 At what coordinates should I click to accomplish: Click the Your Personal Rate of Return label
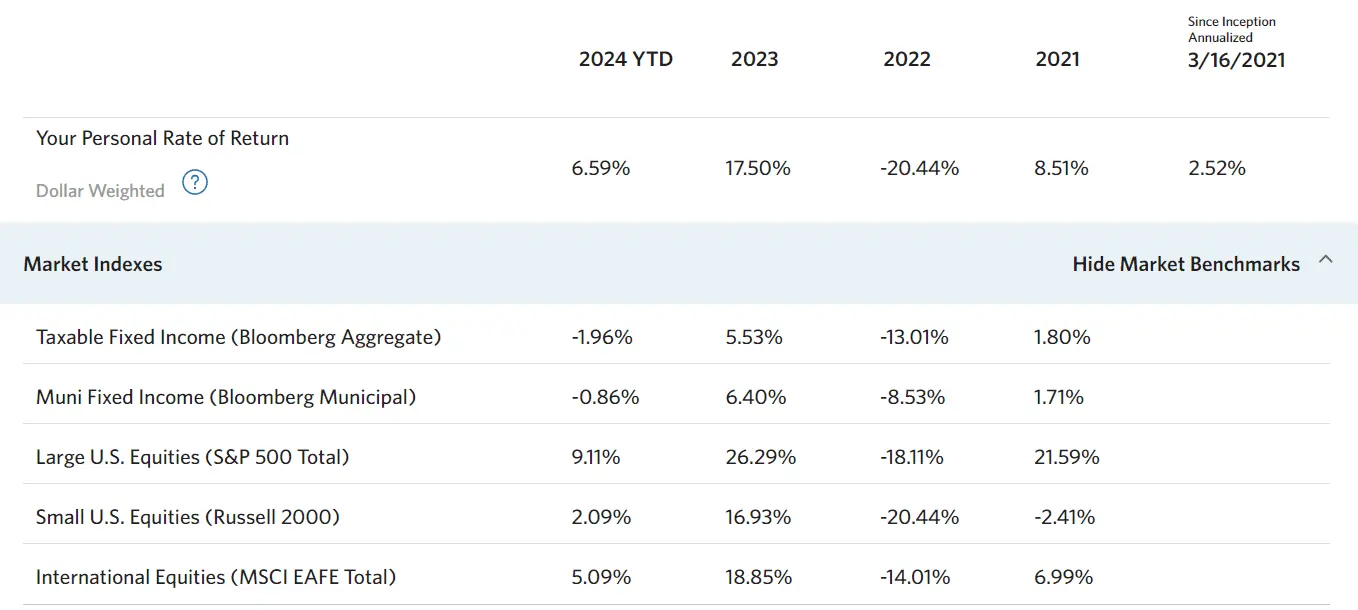click(x=162, y=138)
